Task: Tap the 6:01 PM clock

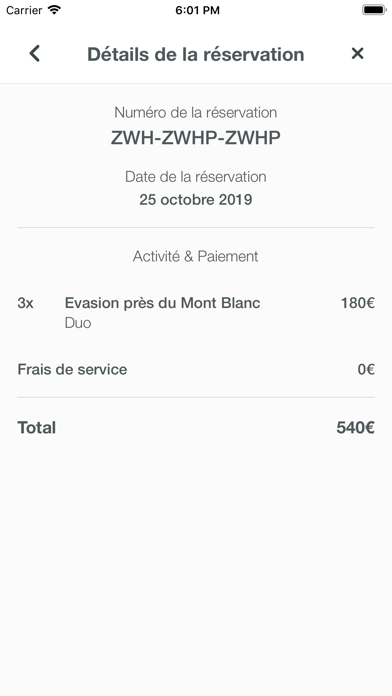Action: pos(197,10)
